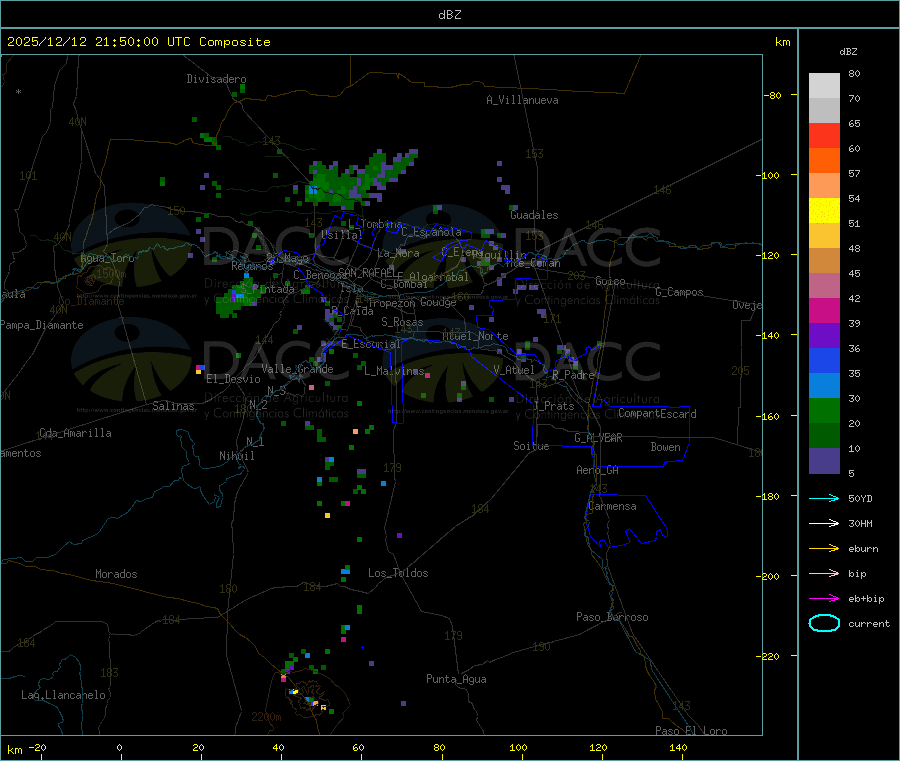Click the G_ALVEAR map label
Screen dimensions: 900x761
tap(598, 438)
